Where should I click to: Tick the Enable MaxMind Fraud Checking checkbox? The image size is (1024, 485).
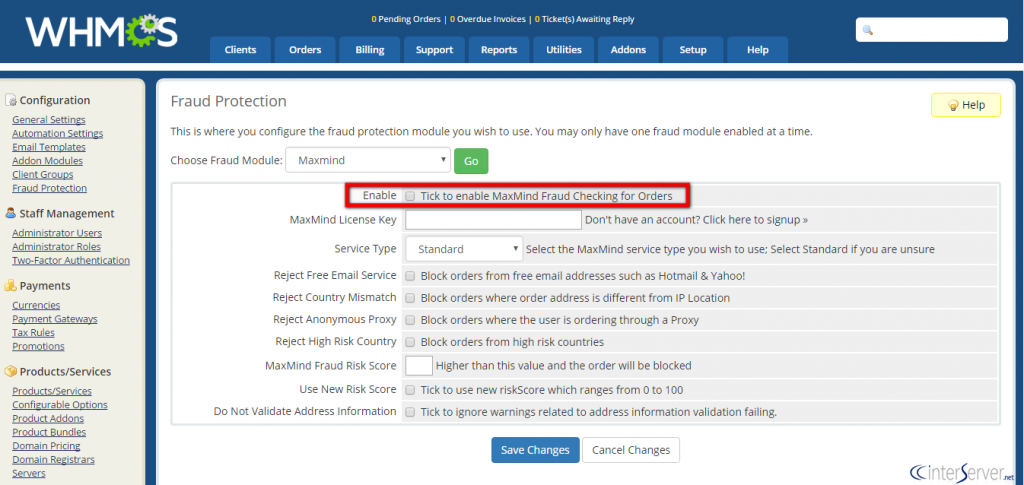[x=410, y=195]
